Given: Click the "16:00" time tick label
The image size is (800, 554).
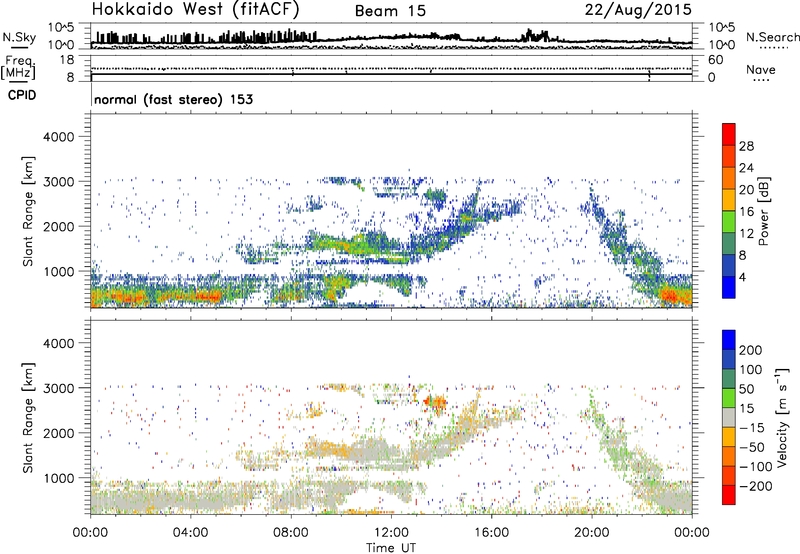Looking at the screenshot, I should [491, 533].
